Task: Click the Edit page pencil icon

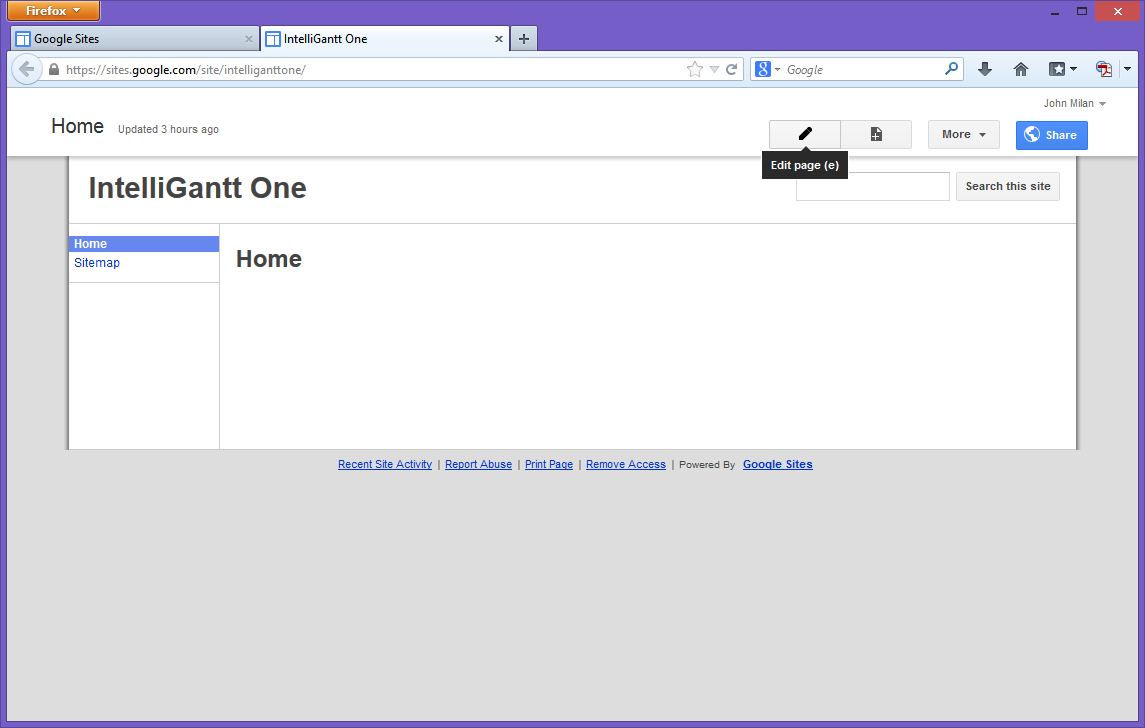Action: (803, 133)
